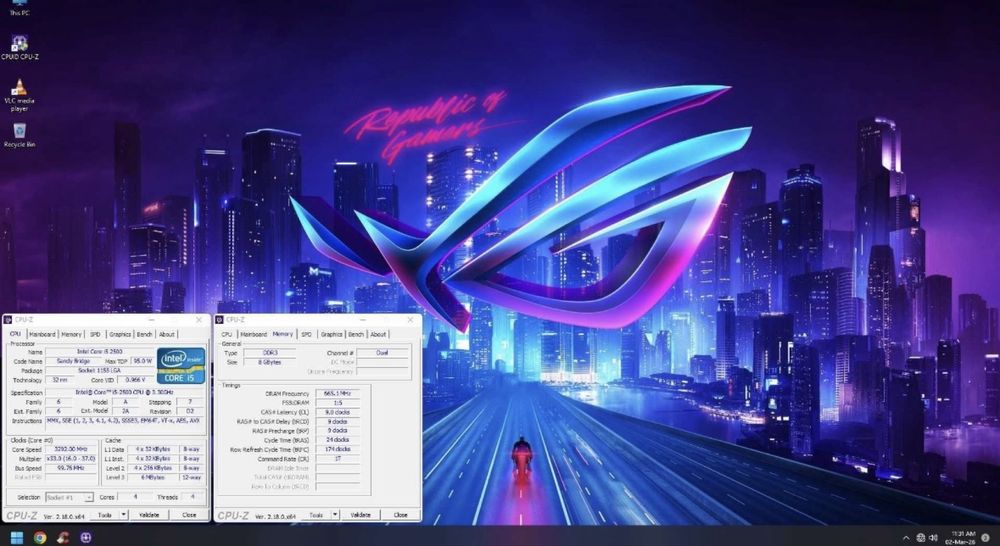Screen dimensions: 1000x546
Task: Click title bar icon of processor CPU-Z window
Action: pyautogui.click(x=8, y=320)
